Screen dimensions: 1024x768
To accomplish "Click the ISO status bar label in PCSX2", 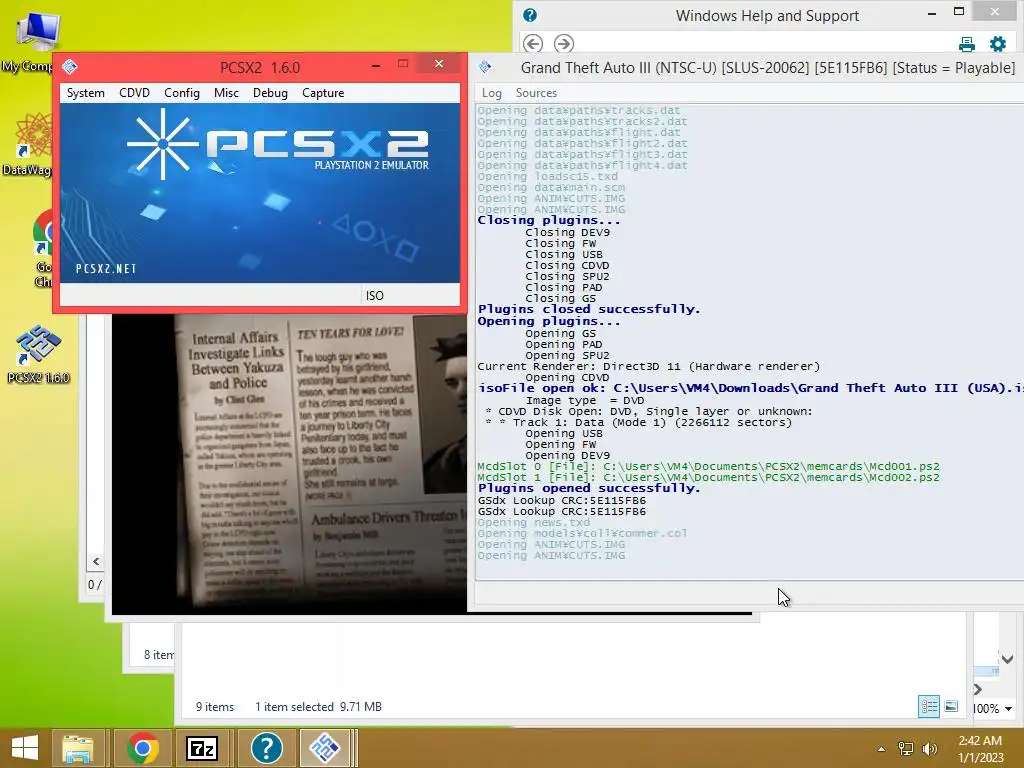I will (375, 296).
